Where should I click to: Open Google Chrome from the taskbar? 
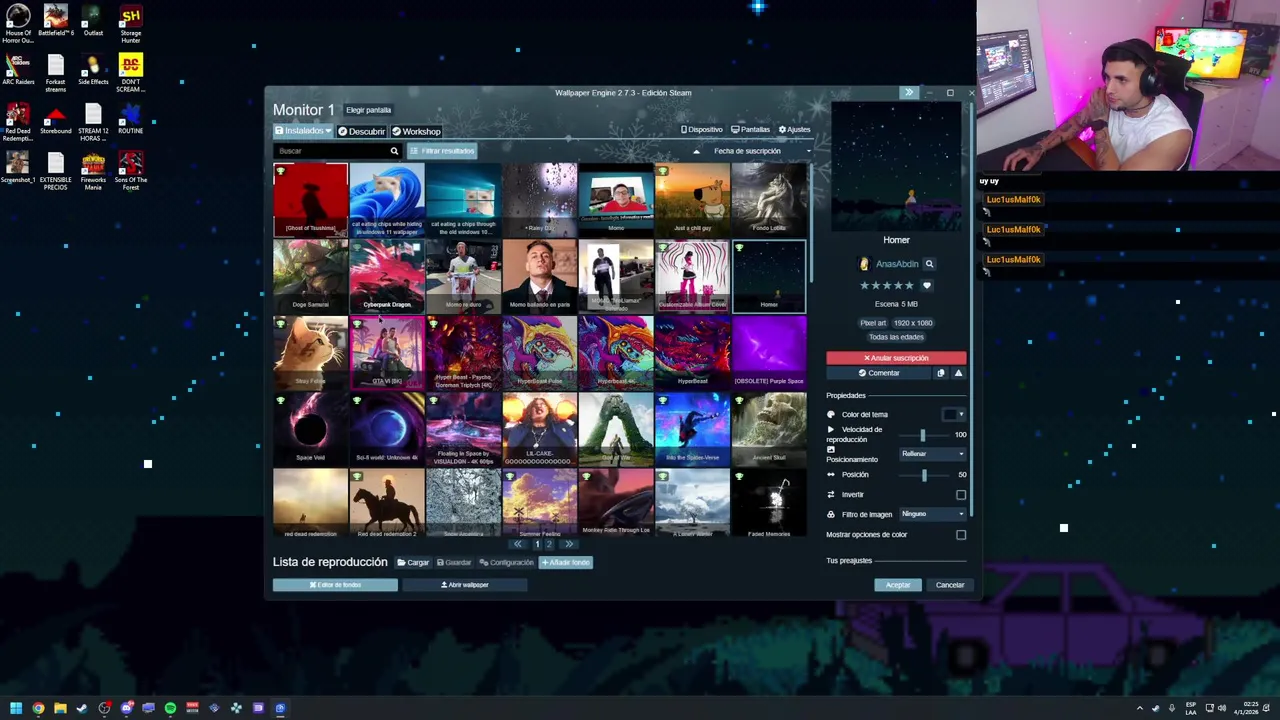pos(38,708)
